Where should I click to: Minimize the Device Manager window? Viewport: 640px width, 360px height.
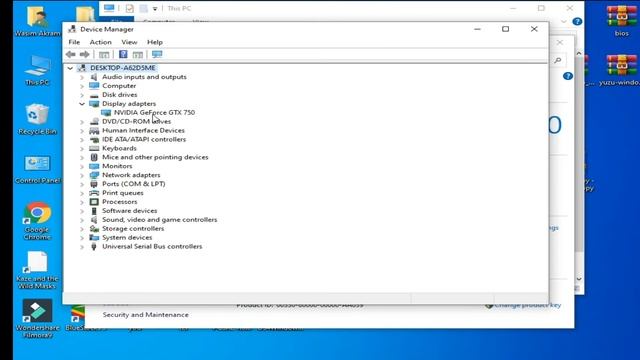click(477, 29)
